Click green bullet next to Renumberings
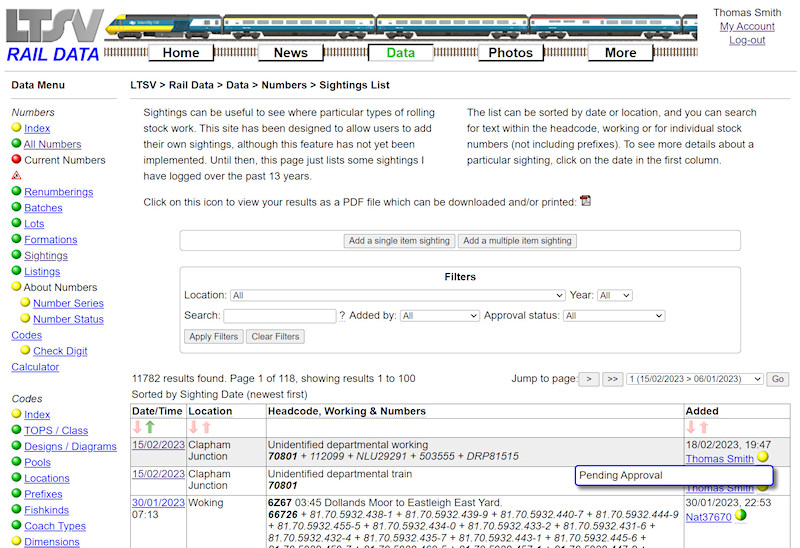The image size is (800, 548). 16,191
